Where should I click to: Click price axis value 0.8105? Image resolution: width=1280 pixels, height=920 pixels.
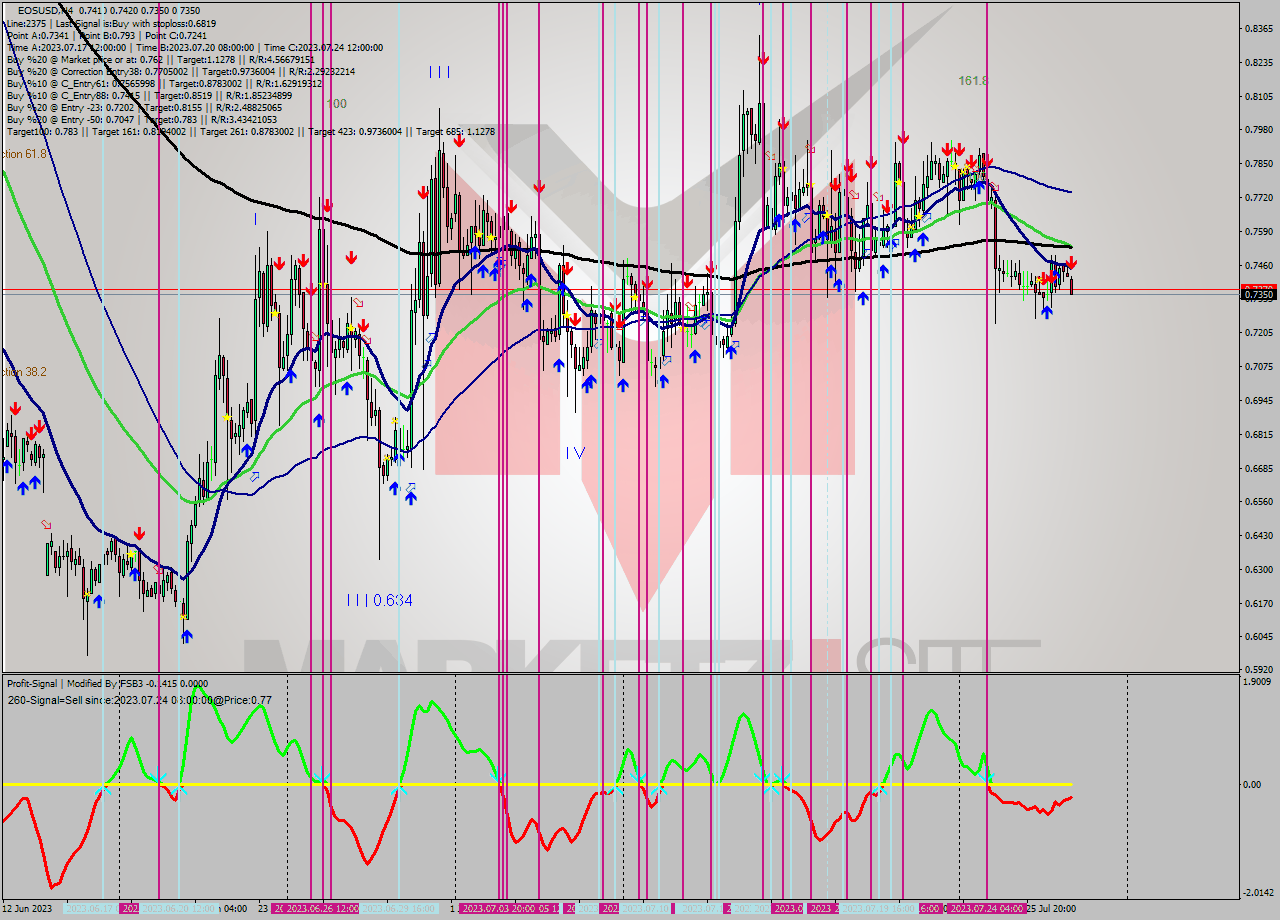point(1258,97)
